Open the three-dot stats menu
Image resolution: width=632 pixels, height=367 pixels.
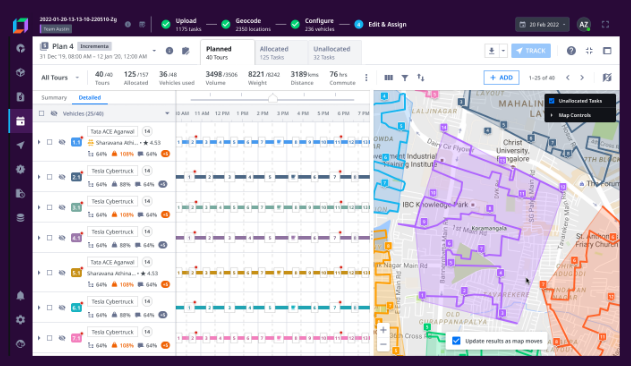[366, 78]
